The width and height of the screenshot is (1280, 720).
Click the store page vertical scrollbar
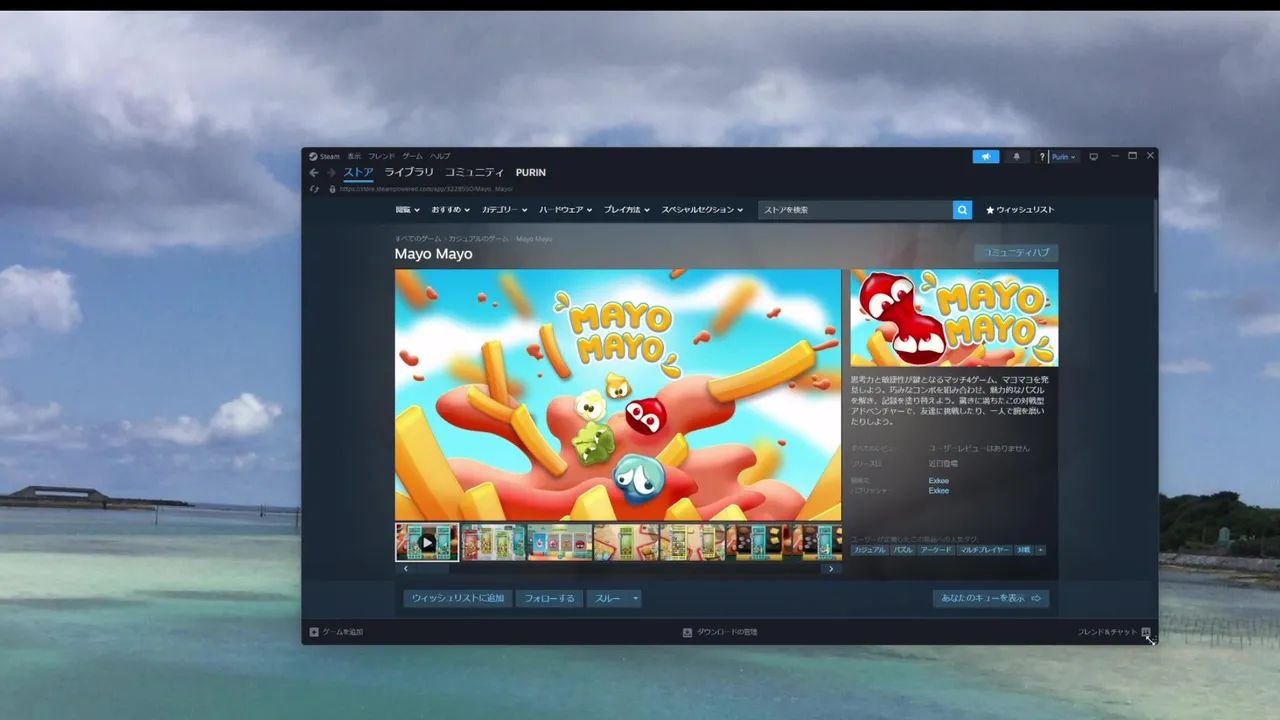[x=1154, y=245]
